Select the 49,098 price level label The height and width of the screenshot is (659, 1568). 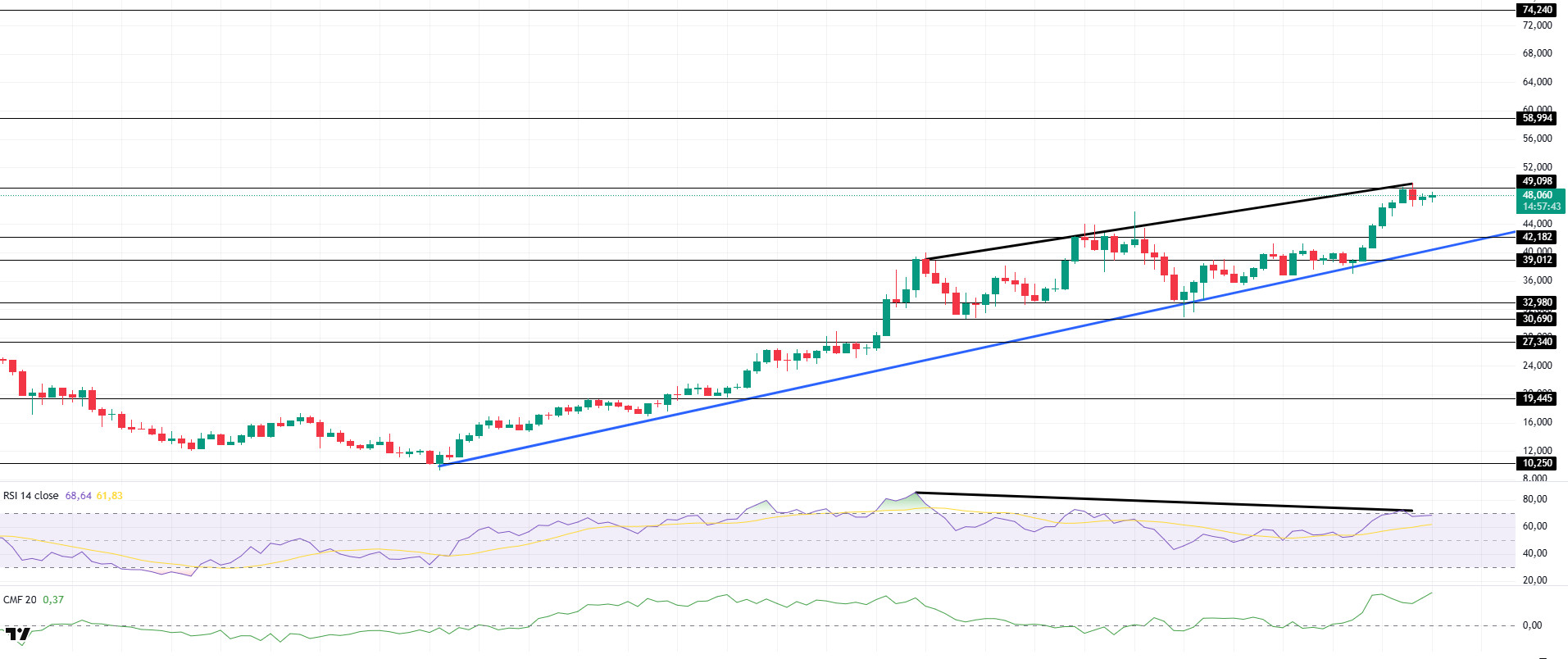(x=1537, y=181)
